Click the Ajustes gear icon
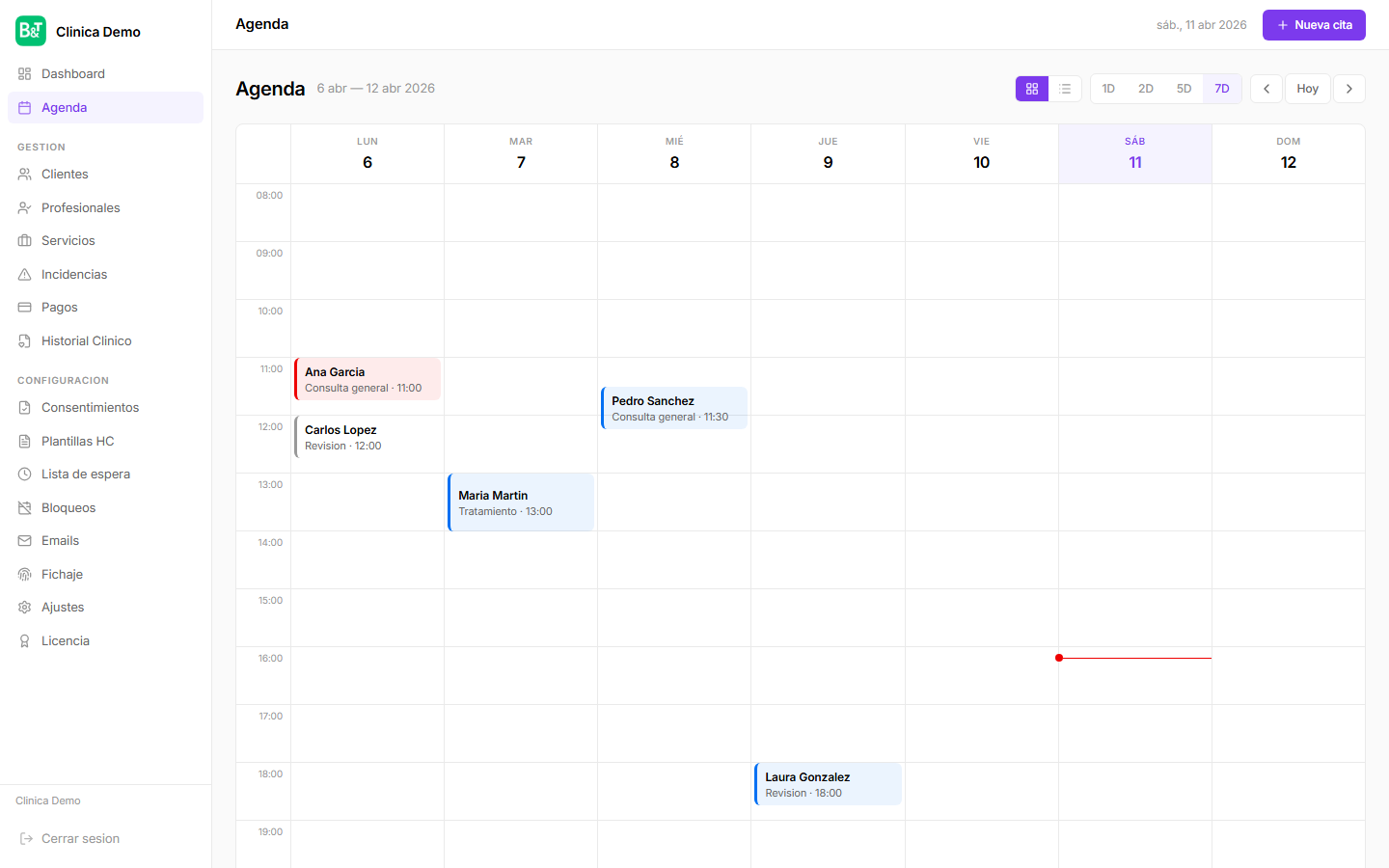Image resolution: width=1389 pixels, height=868 pixels. pyautogui.click(x=25, y=608)
